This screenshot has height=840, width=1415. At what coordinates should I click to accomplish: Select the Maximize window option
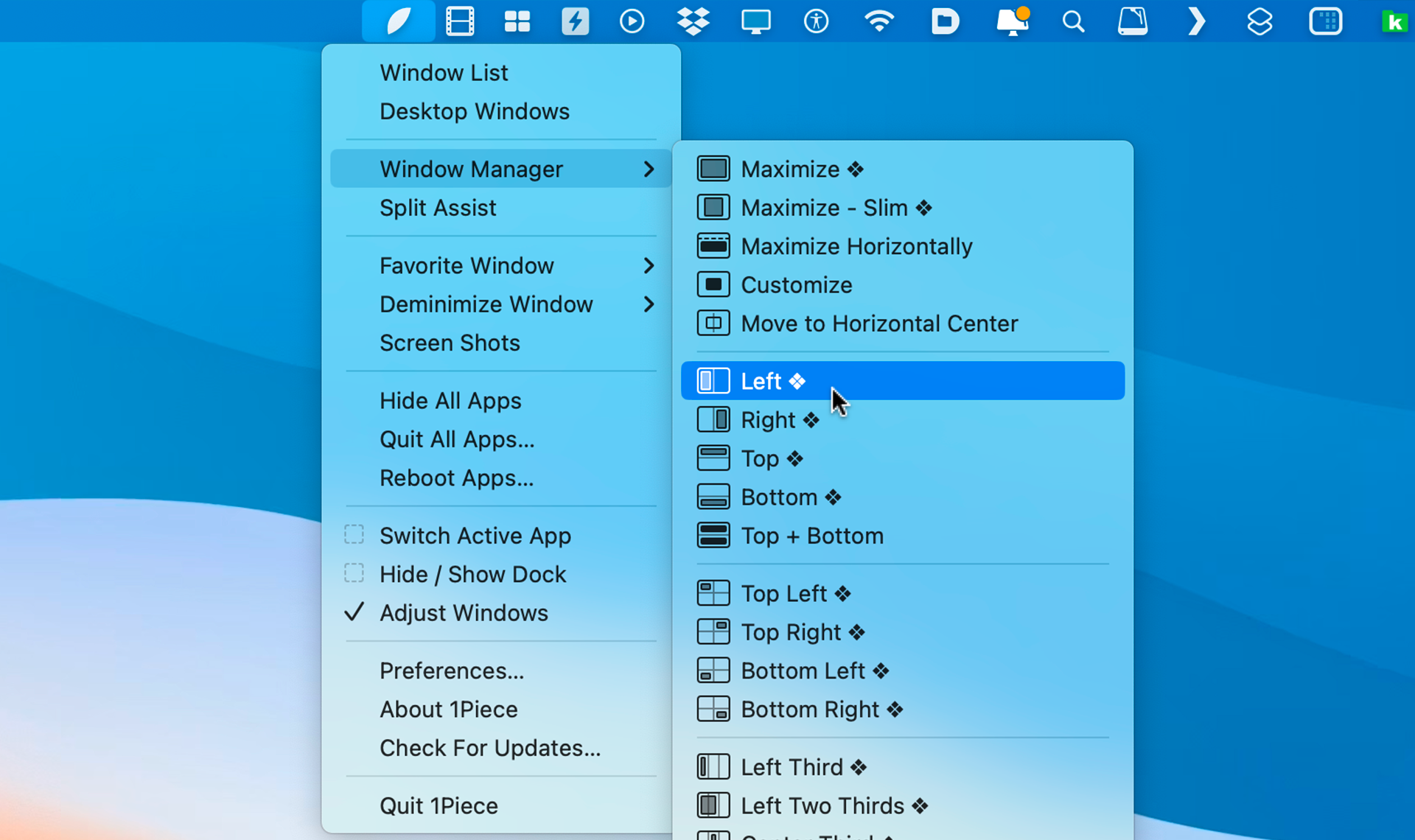coord(790,168)
